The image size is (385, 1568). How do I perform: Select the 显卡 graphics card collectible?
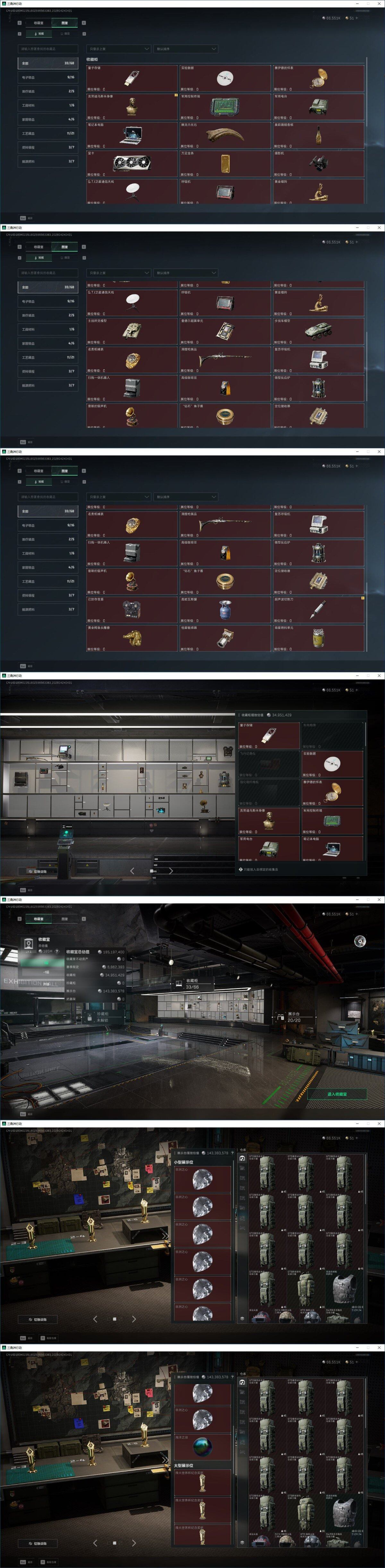point(132,164)
